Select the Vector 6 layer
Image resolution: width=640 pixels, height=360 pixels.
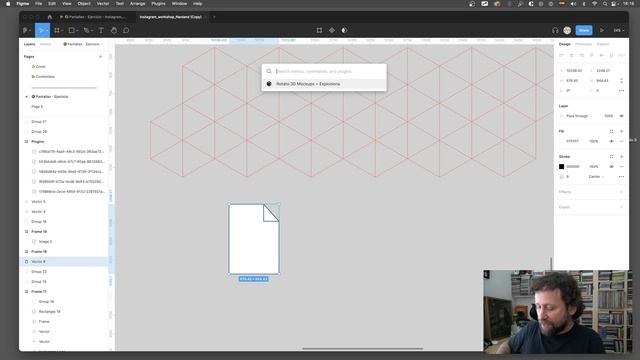coord(64,262)
